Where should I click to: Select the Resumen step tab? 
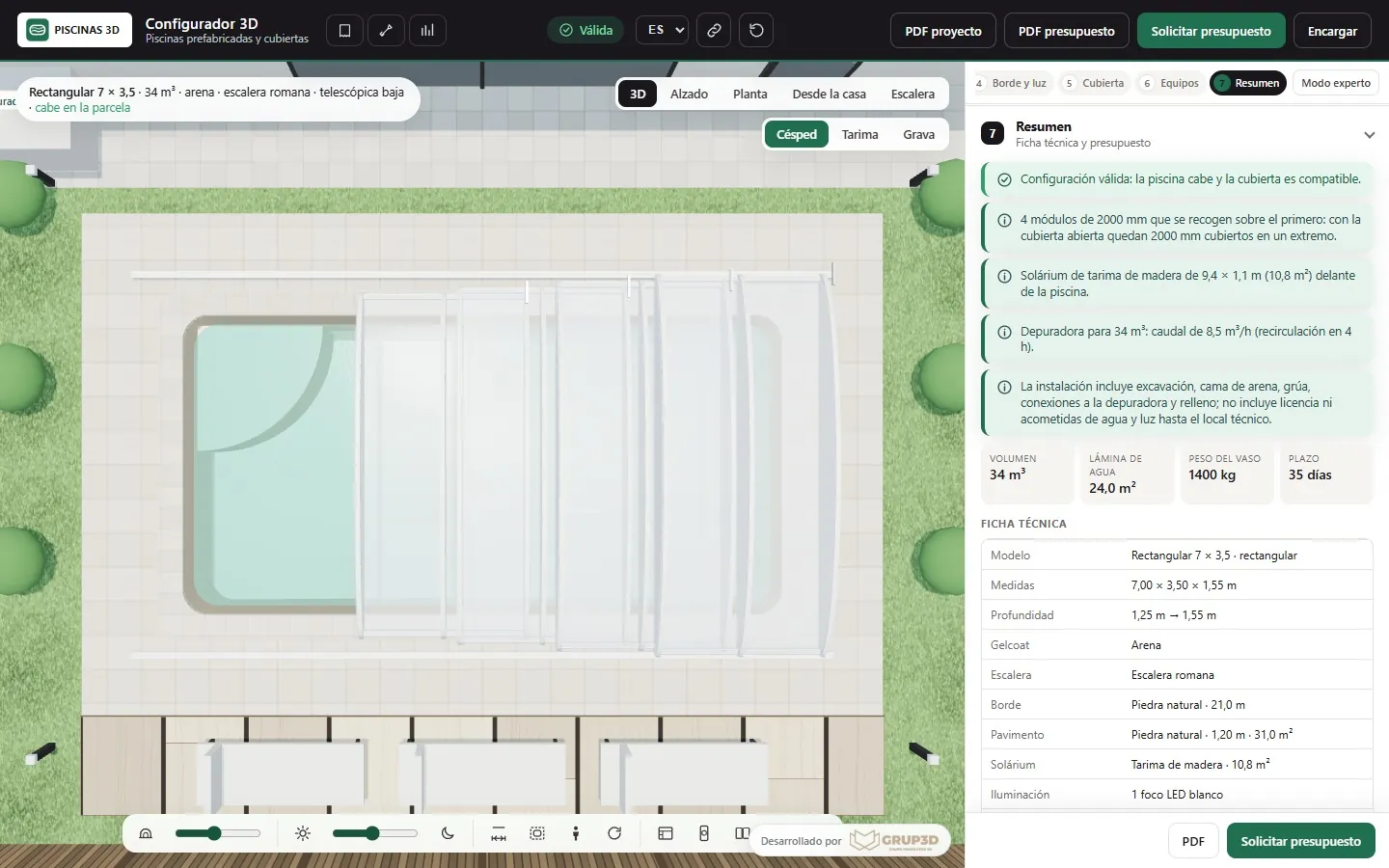[1248, 83]
